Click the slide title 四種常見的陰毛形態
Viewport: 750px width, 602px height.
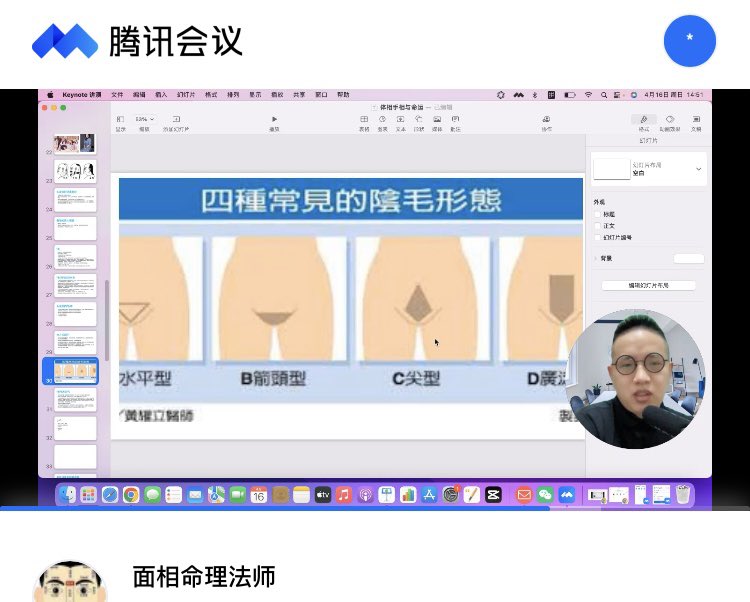click(351, 200)
